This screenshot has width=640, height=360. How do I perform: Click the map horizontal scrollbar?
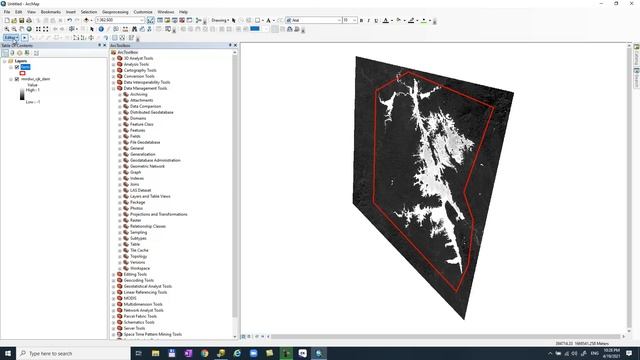445,337
